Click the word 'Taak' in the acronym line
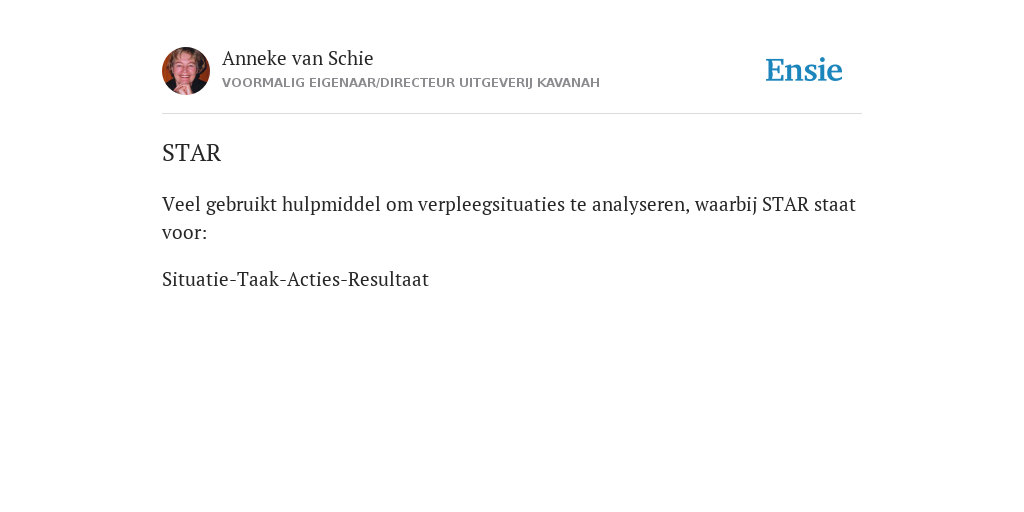The height and width of the screenshot is (512, 1024). (257, 280)
